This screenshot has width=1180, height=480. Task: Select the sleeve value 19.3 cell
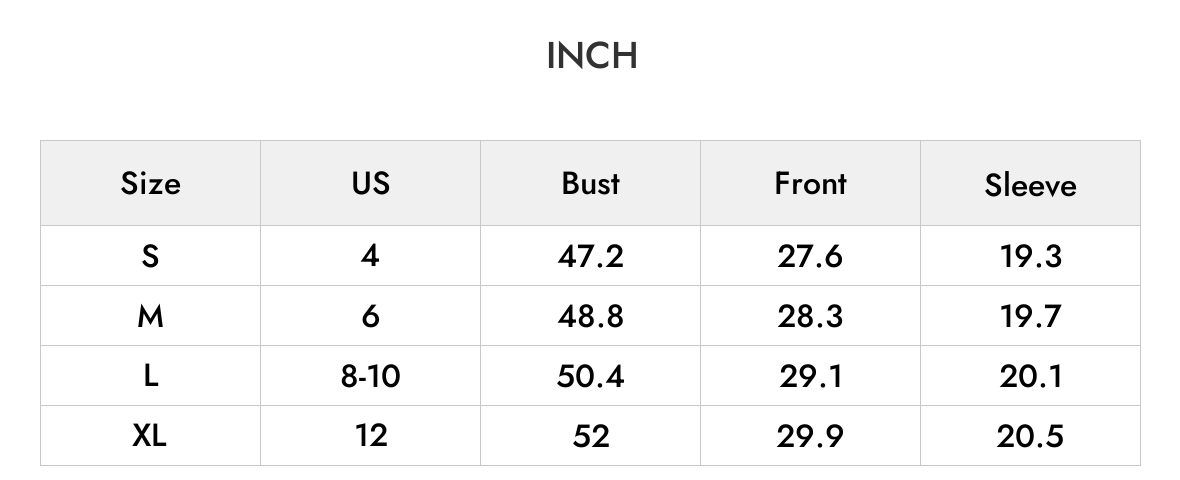pos(1030,256)
